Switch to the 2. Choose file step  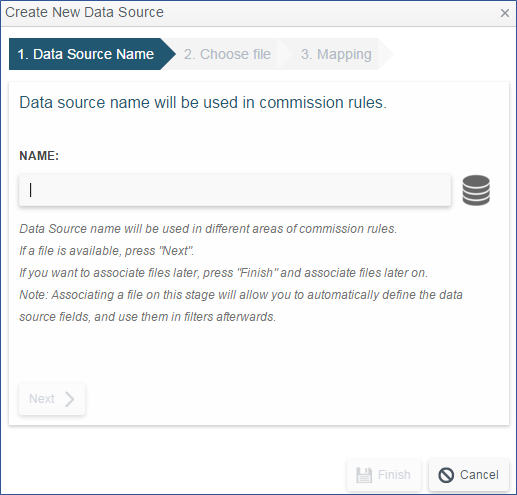227,54
